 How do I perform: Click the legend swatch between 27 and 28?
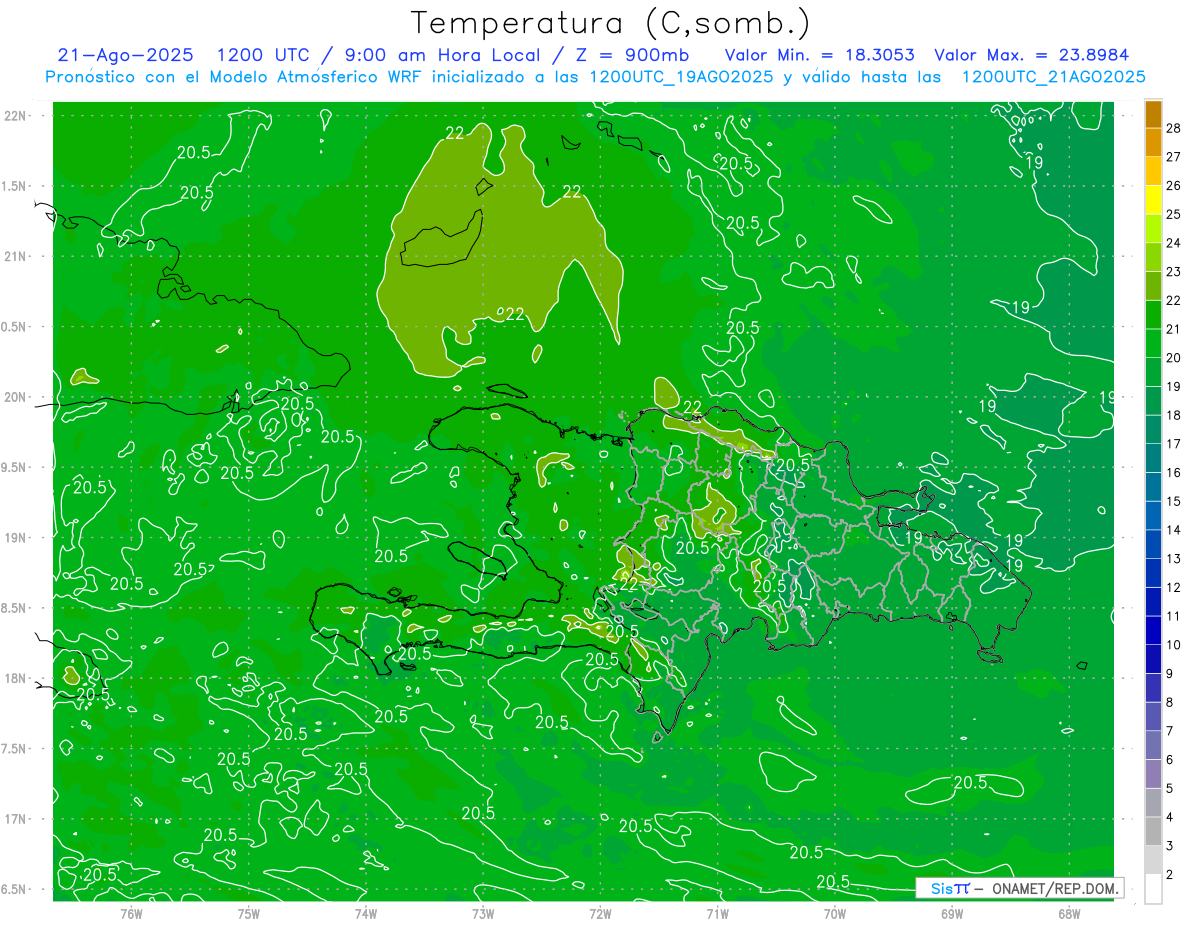click(x=1154, y=142)
